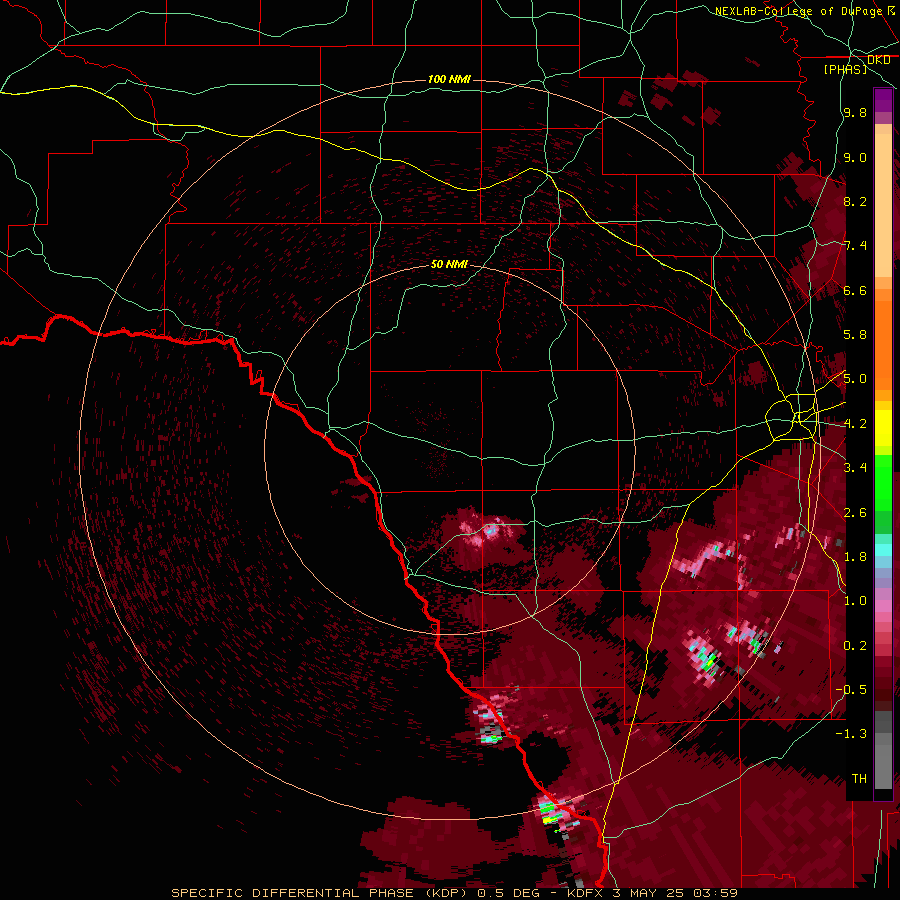Click SPECIFIC DIFFERENTIAL PHASE in the caption
900x900 pixels.
(292, 893)
